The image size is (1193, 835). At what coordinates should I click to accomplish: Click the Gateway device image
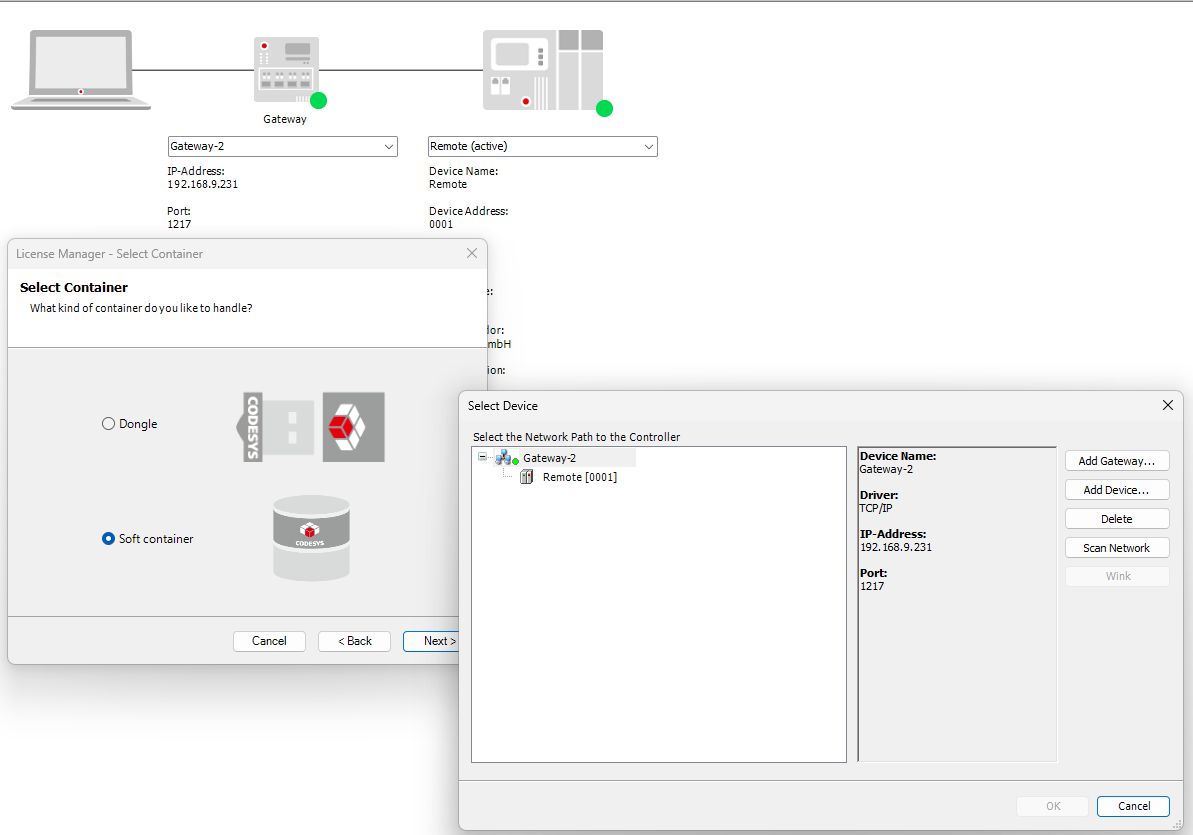[x=286, y=69]
